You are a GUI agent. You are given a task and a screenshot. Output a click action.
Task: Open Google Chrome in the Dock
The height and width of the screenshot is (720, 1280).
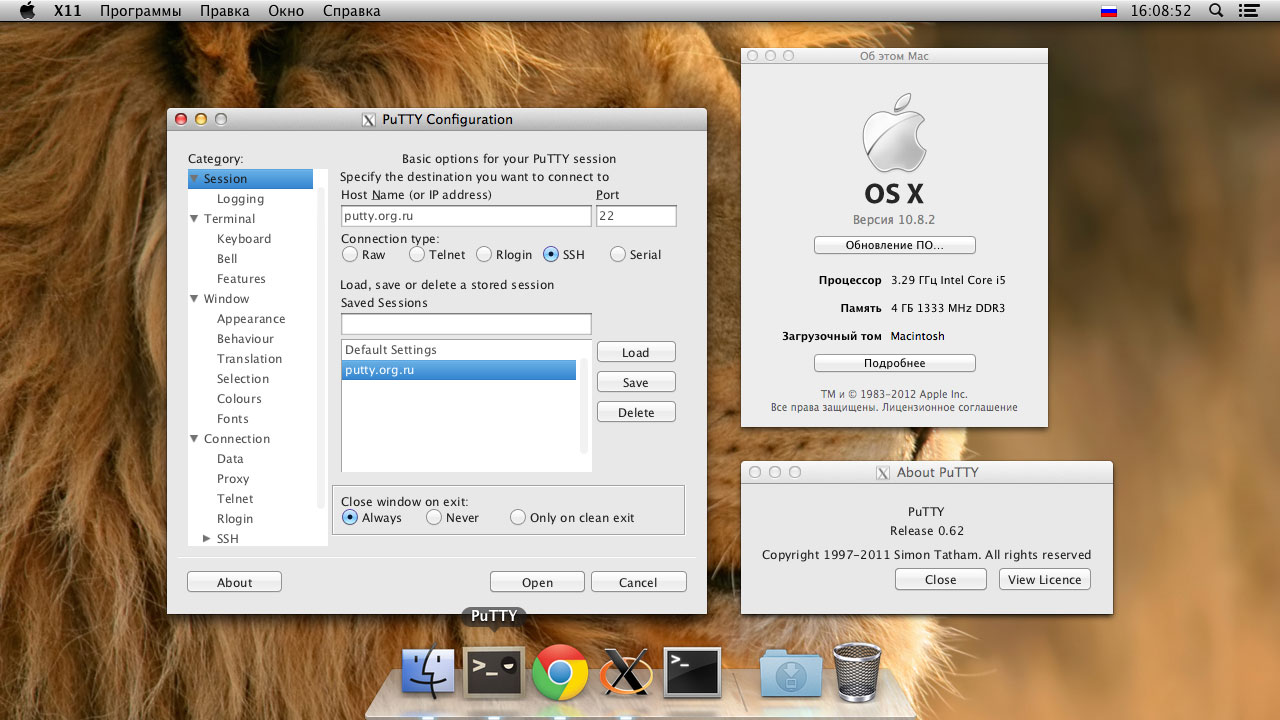[x=559, y=671]
